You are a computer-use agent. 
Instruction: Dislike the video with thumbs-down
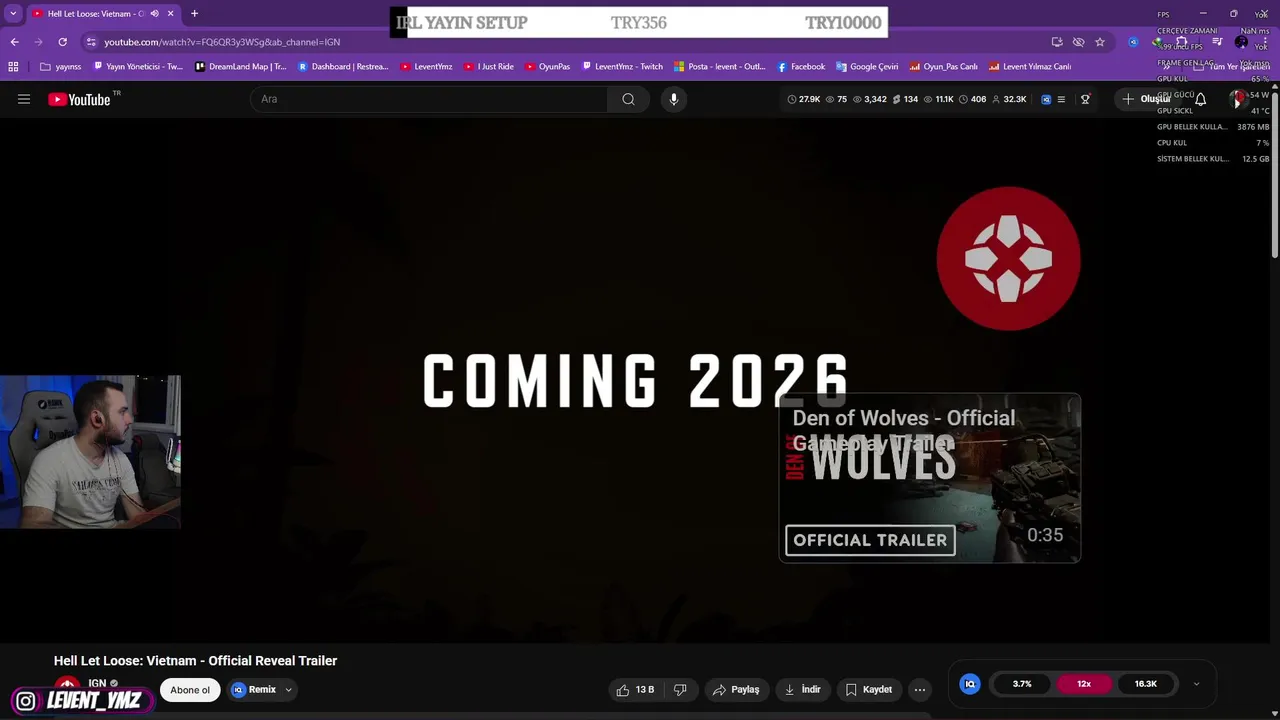(x=680, y=689)
